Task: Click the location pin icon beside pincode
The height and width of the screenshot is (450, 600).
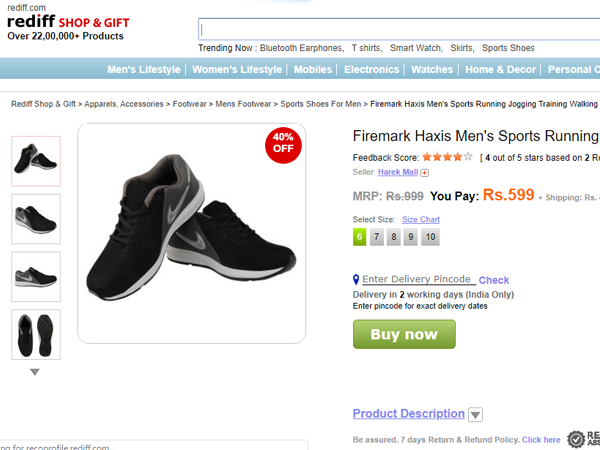Action: (x=356, y=280)
